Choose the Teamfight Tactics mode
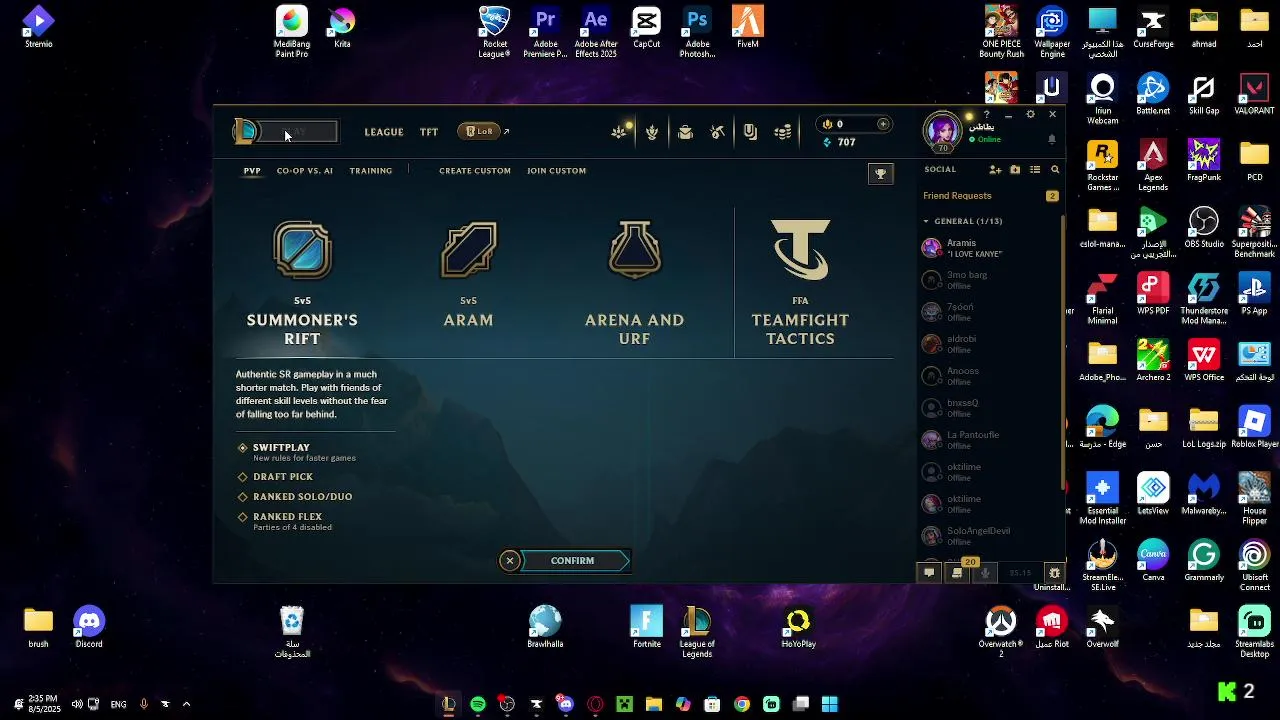The height and width of the screenshot is (720, 1280). 800,283
